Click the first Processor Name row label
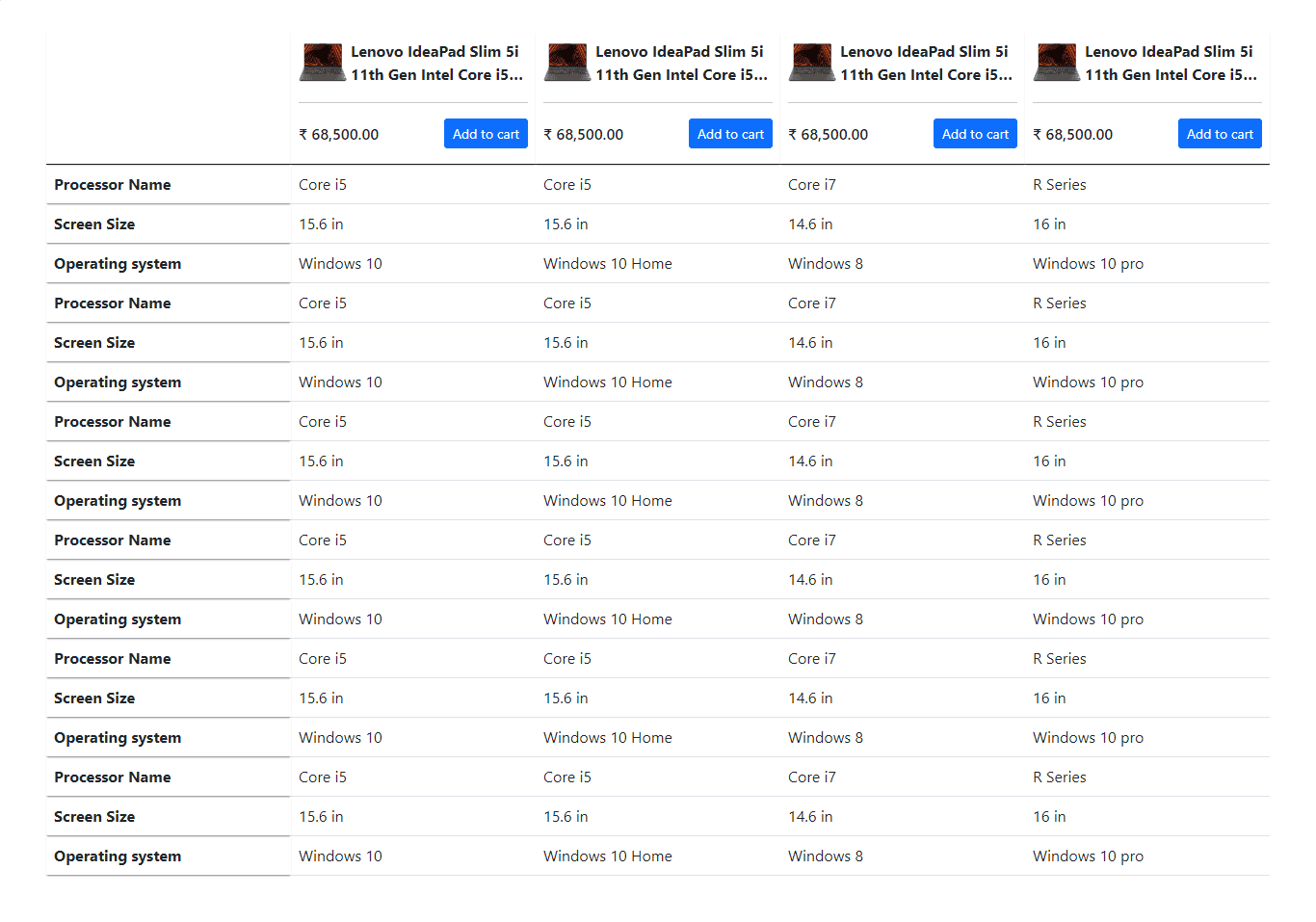Image resolution: width=1316 pixels, height=922 pixels. [113, 184]
